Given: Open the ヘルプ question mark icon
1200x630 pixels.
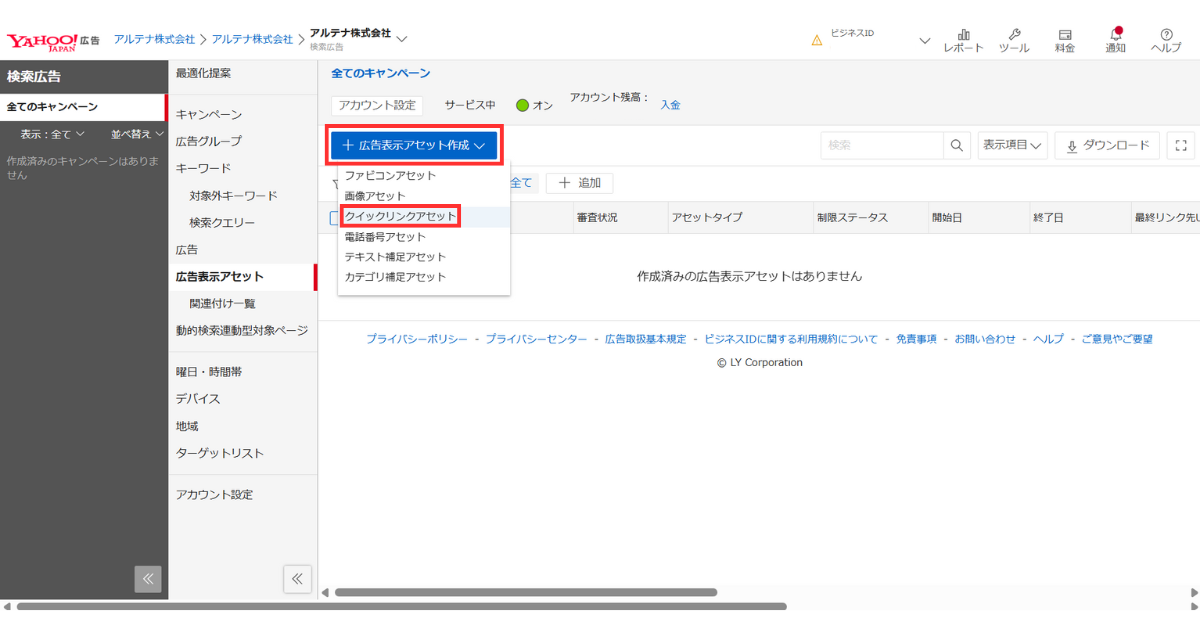Looking at the screenshot, I should pyautogui.click(x=1166, y=40).
